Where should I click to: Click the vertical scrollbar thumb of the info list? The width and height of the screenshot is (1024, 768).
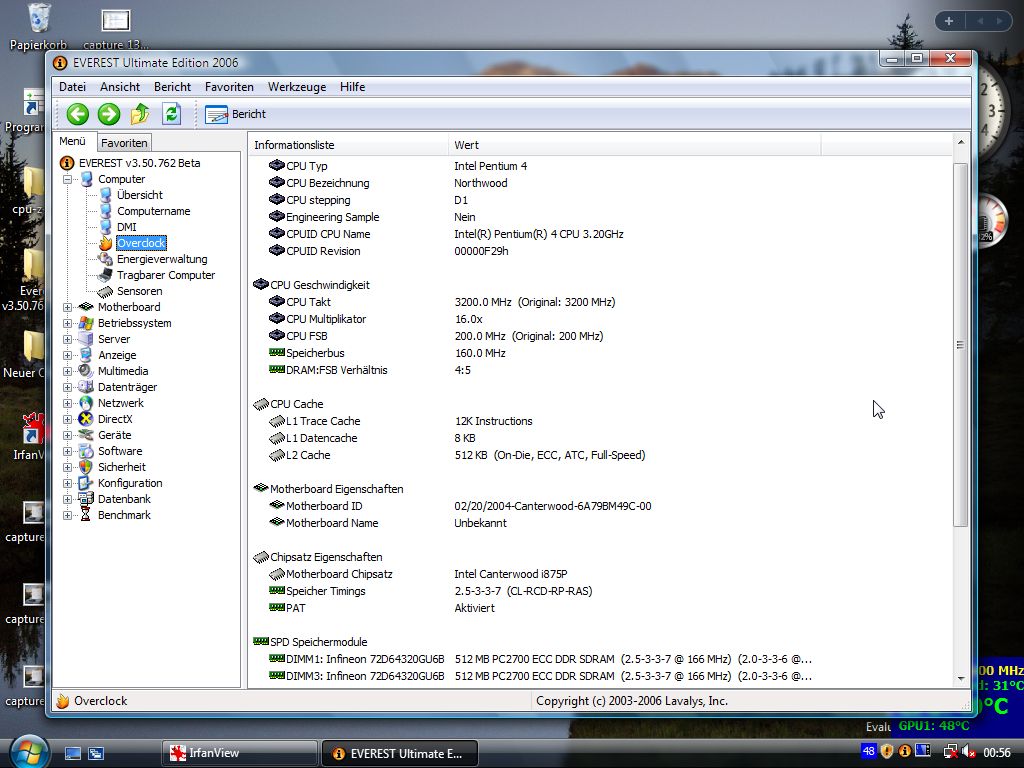pos(961,345)
